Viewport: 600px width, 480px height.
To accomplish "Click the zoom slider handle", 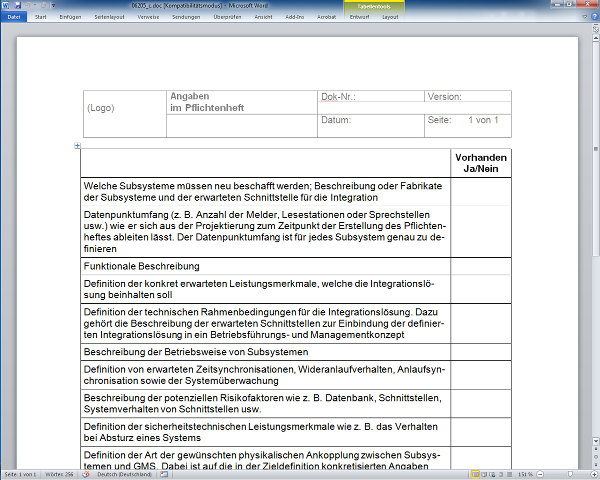I will [x=568, y=473].
